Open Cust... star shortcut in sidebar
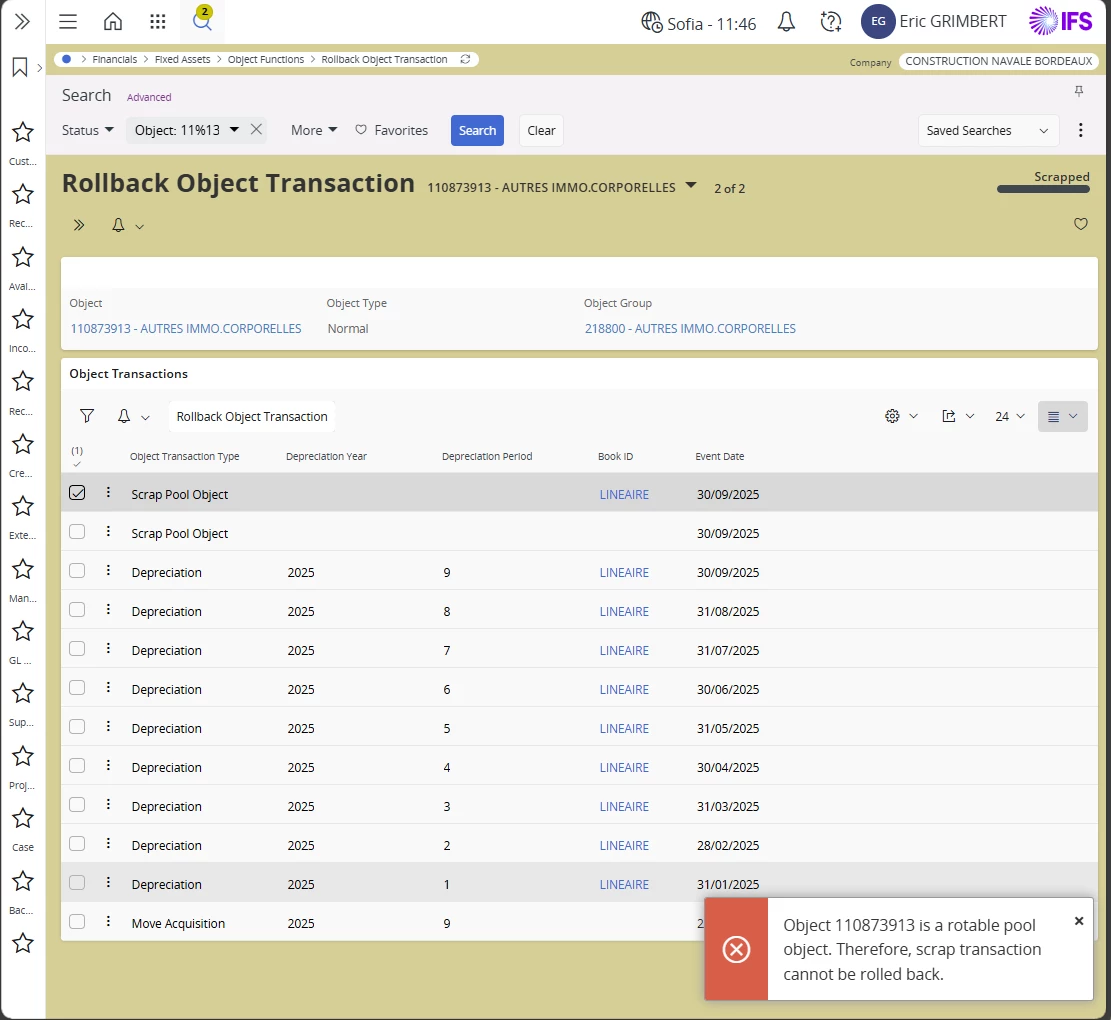This screenshot has width=1111, height=1020. [x=23, y=132]
